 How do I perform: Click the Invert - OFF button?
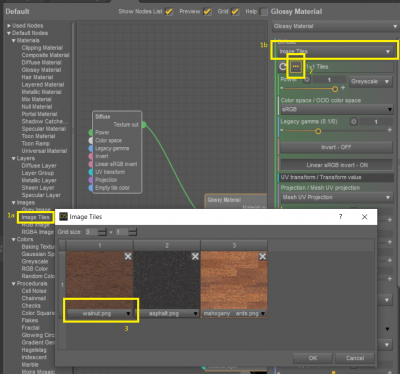pyautogui.click(x=336, y=147)
